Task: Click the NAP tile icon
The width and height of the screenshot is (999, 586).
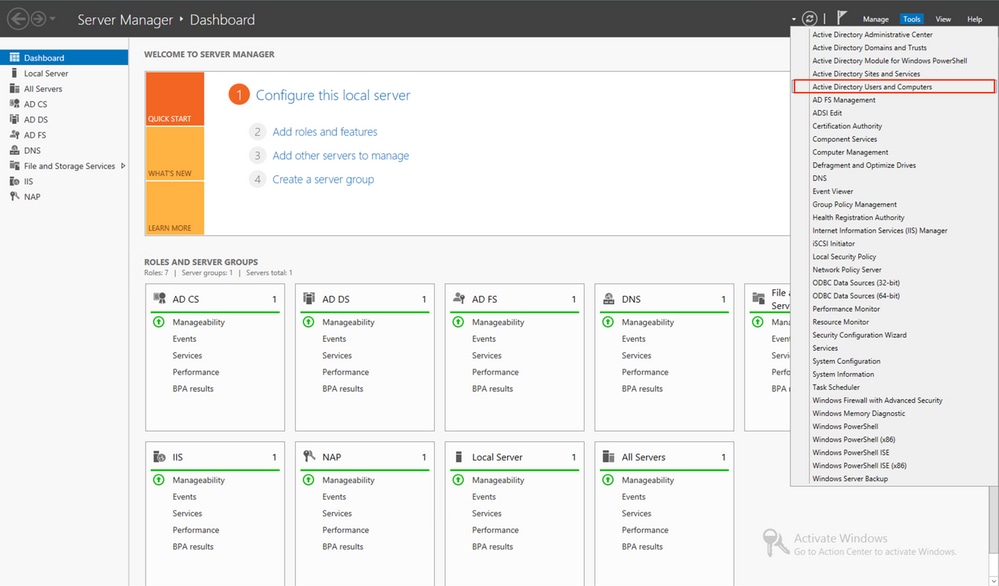Action: tap(309, 455)
